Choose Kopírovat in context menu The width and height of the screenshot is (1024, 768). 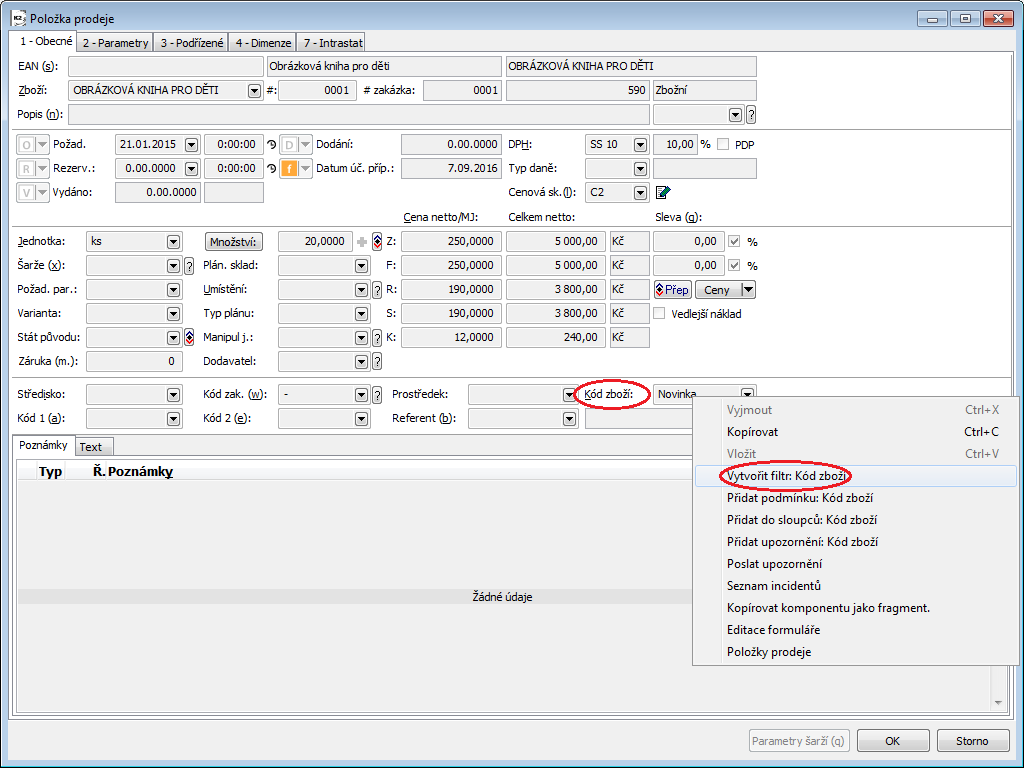(x=856, y=432)
